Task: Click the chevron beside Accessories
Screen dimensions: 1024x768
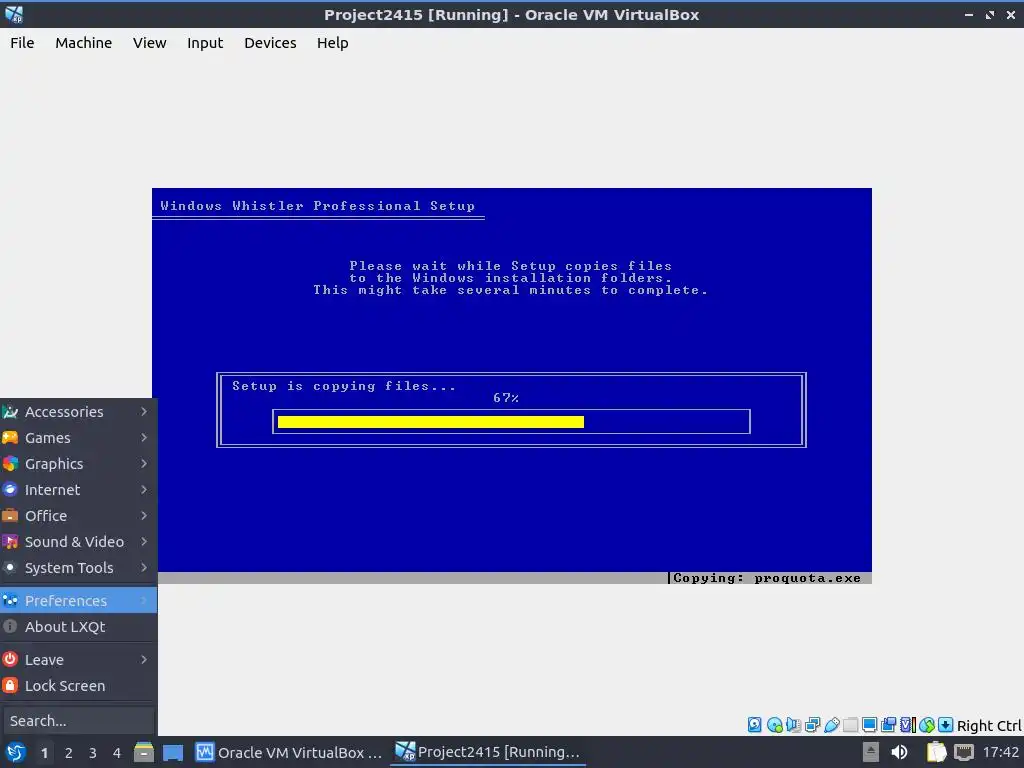Action: coord(144,411)
